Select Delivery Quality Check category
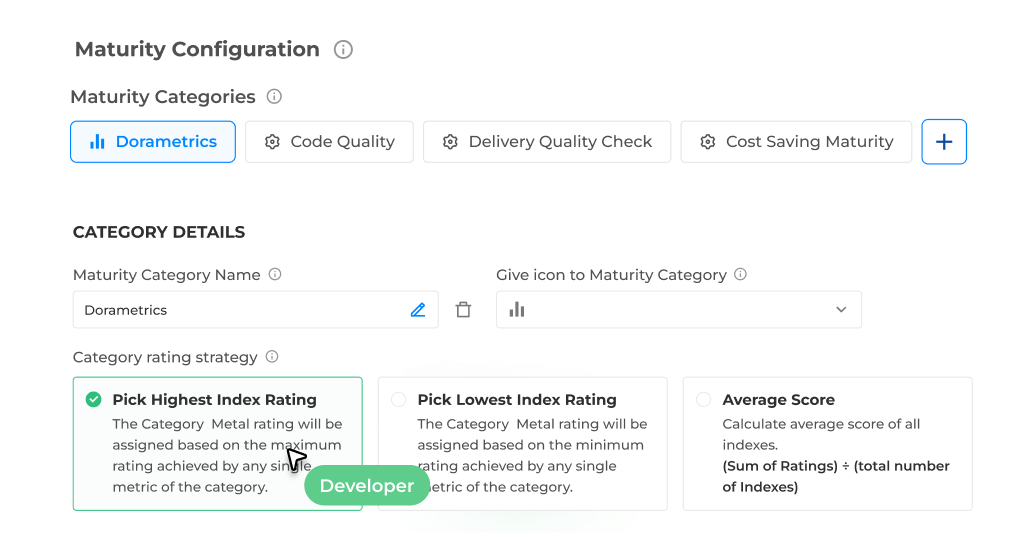This screenshot has height=537, width=1029. tap(548, 142)
